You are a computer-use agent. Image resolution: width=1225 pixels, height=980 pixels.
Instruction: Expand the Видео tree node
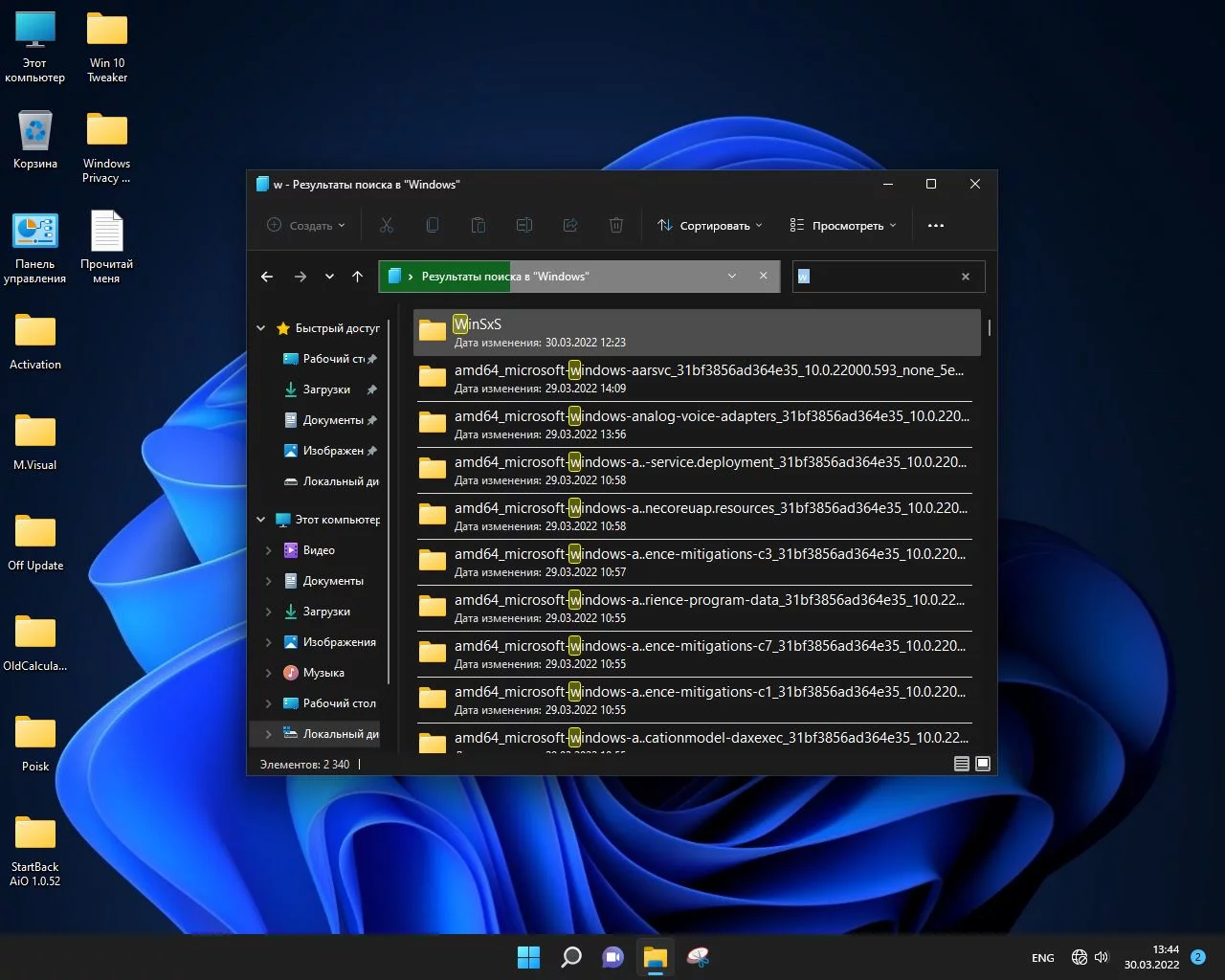pos(268,550)
